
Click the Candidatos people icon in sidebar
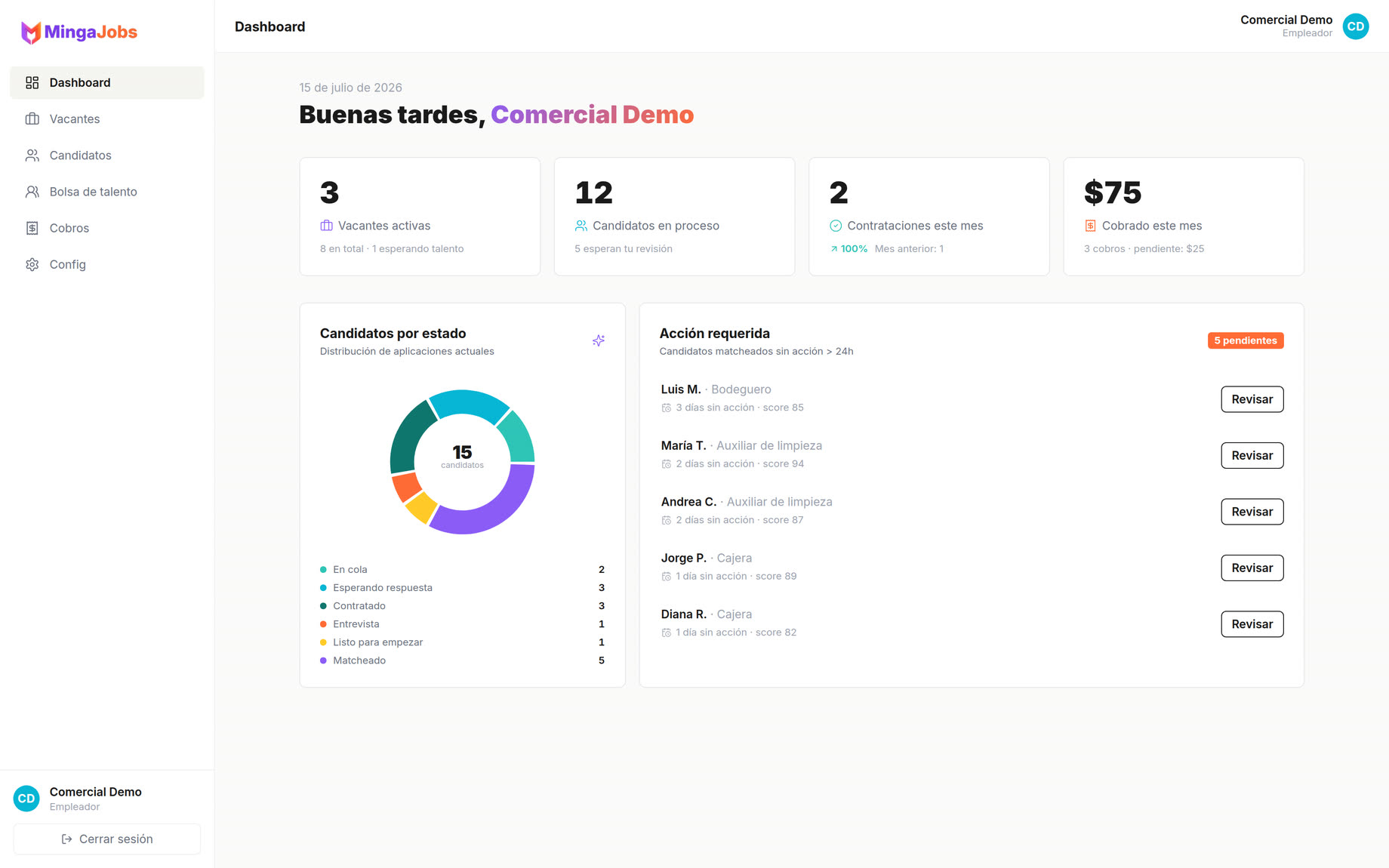pyautogui.click(x=32, y=155)
